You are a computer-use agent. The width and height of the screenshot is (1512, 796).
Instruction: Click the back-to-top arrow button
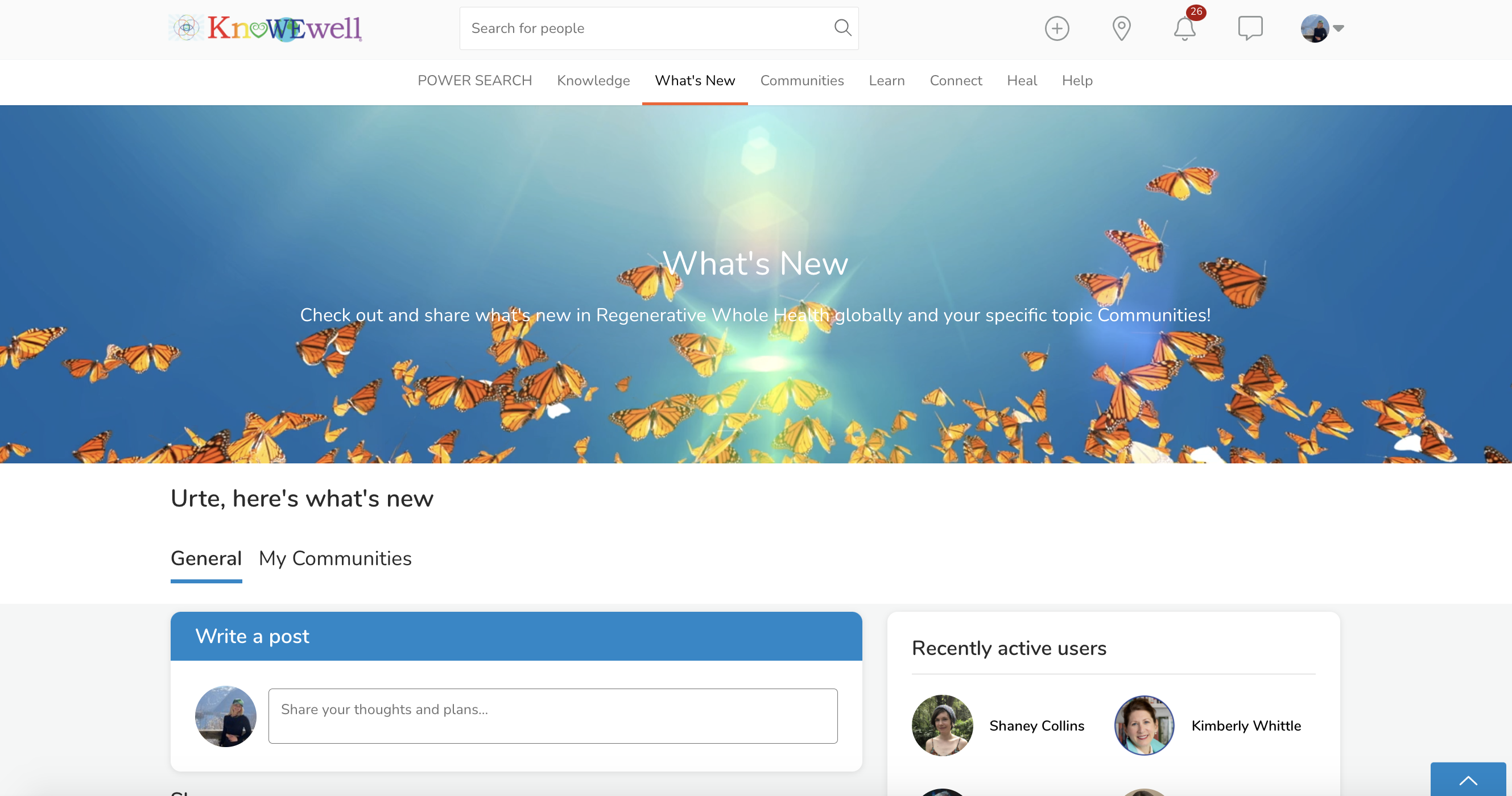(x=1468, y=780)
